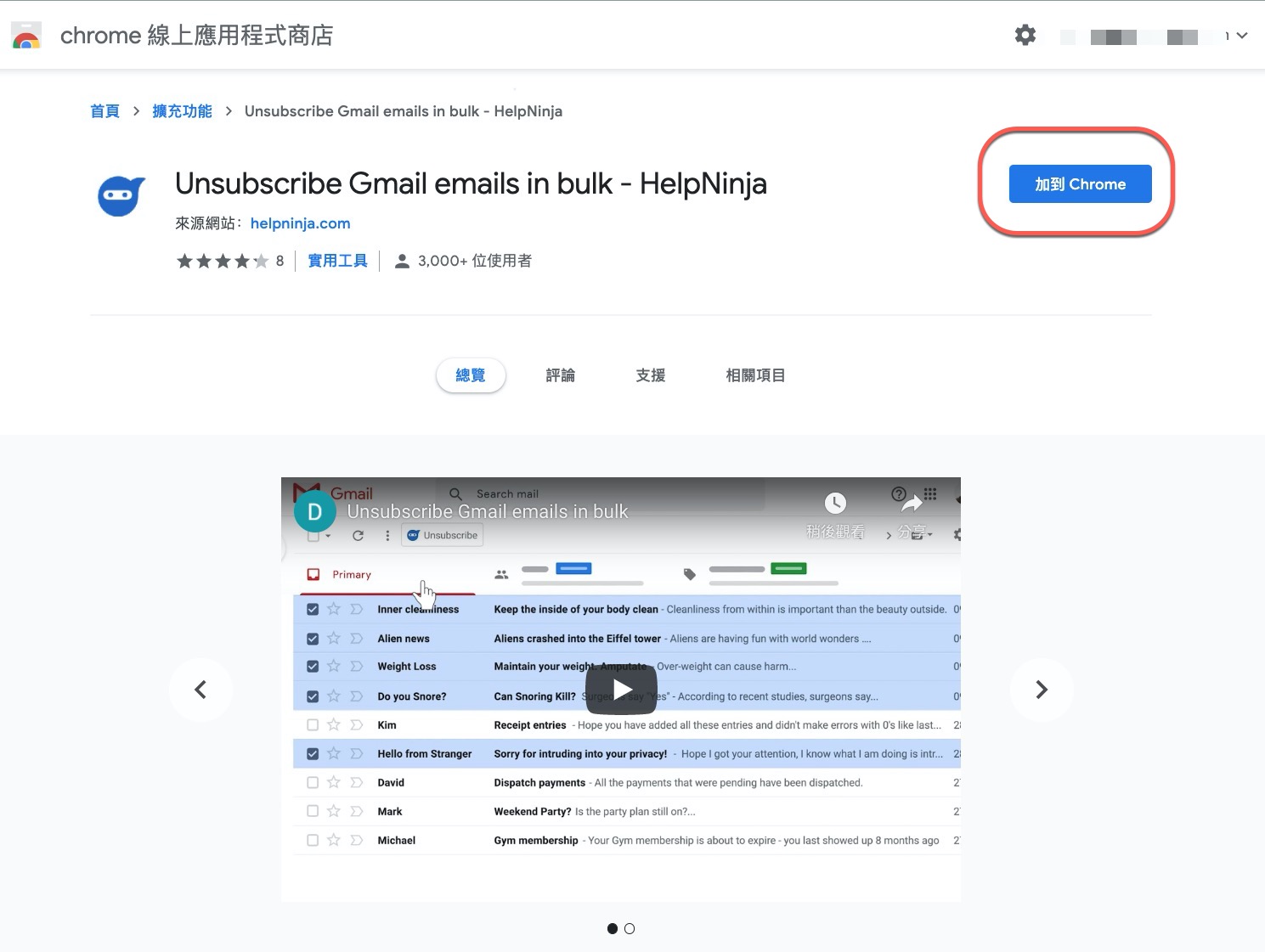Viewport: 1265px width, 952px height.
Task: Check the David email checkbox
Action: (313, 783)
